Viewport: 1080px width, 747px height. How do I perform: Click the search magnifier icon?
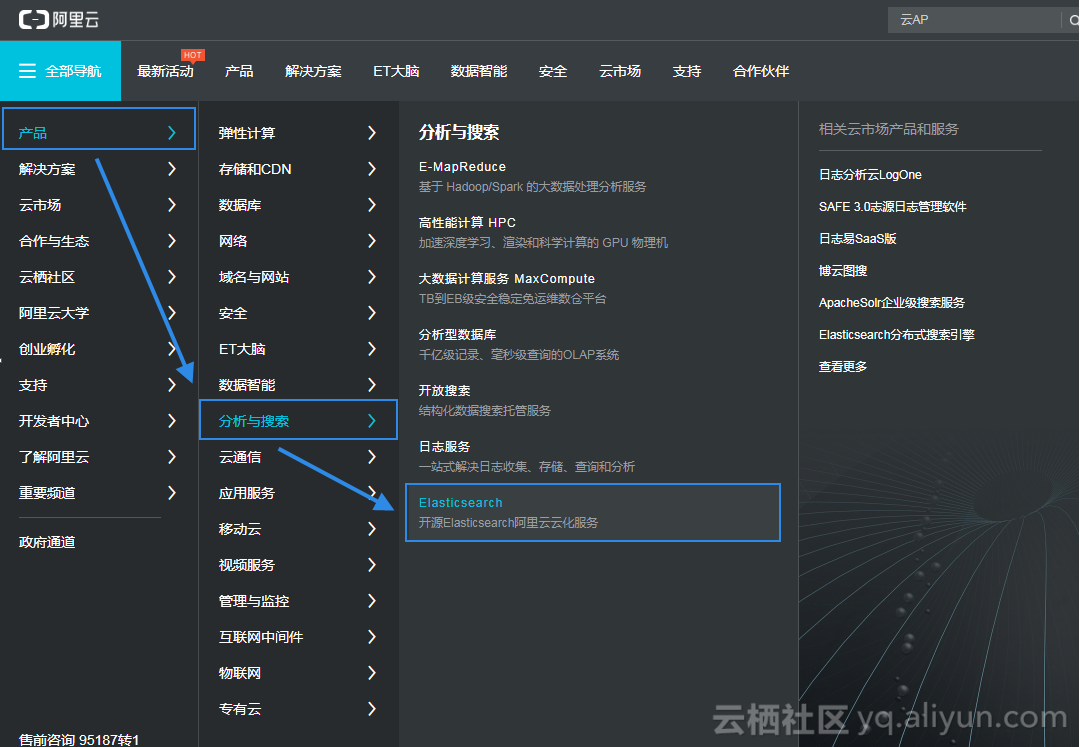[x=1074, y=20]
